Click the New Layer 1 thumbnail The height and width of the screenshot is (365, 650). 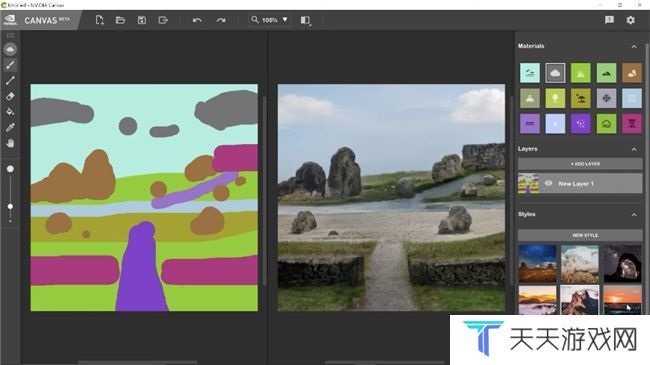tap(529, 183)
